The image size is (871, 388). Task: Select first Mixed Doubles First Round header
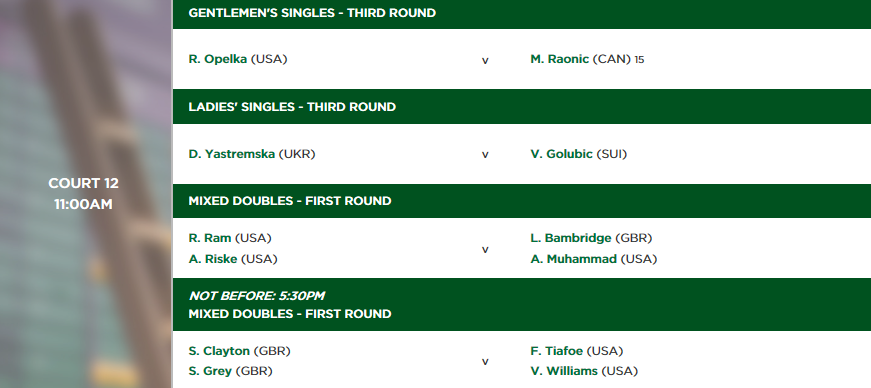(x=522, y=201)
